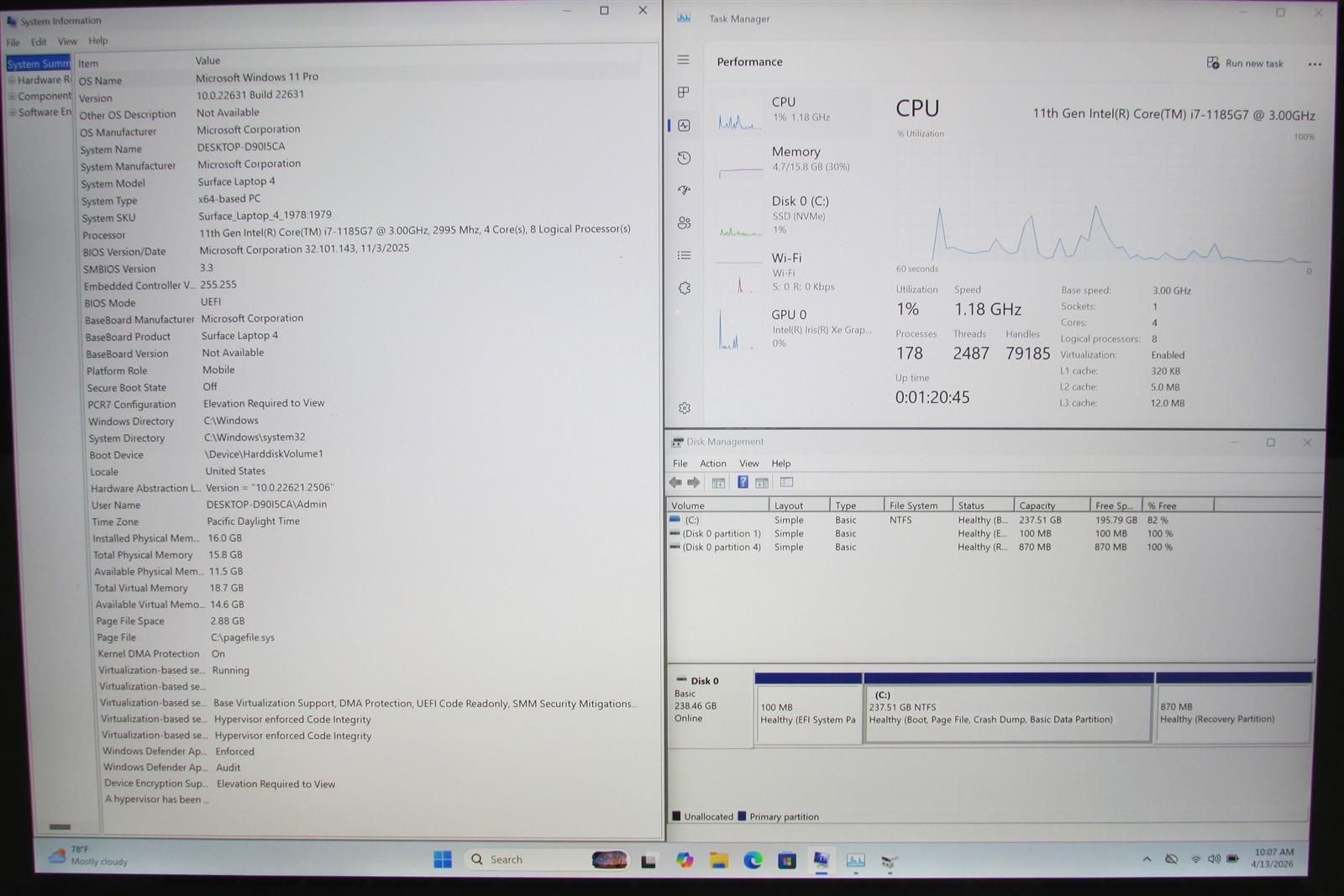This screenshot has width=1344, height=896.
Task: Open Help menu in Disk Management
Action: pos(781,464)
